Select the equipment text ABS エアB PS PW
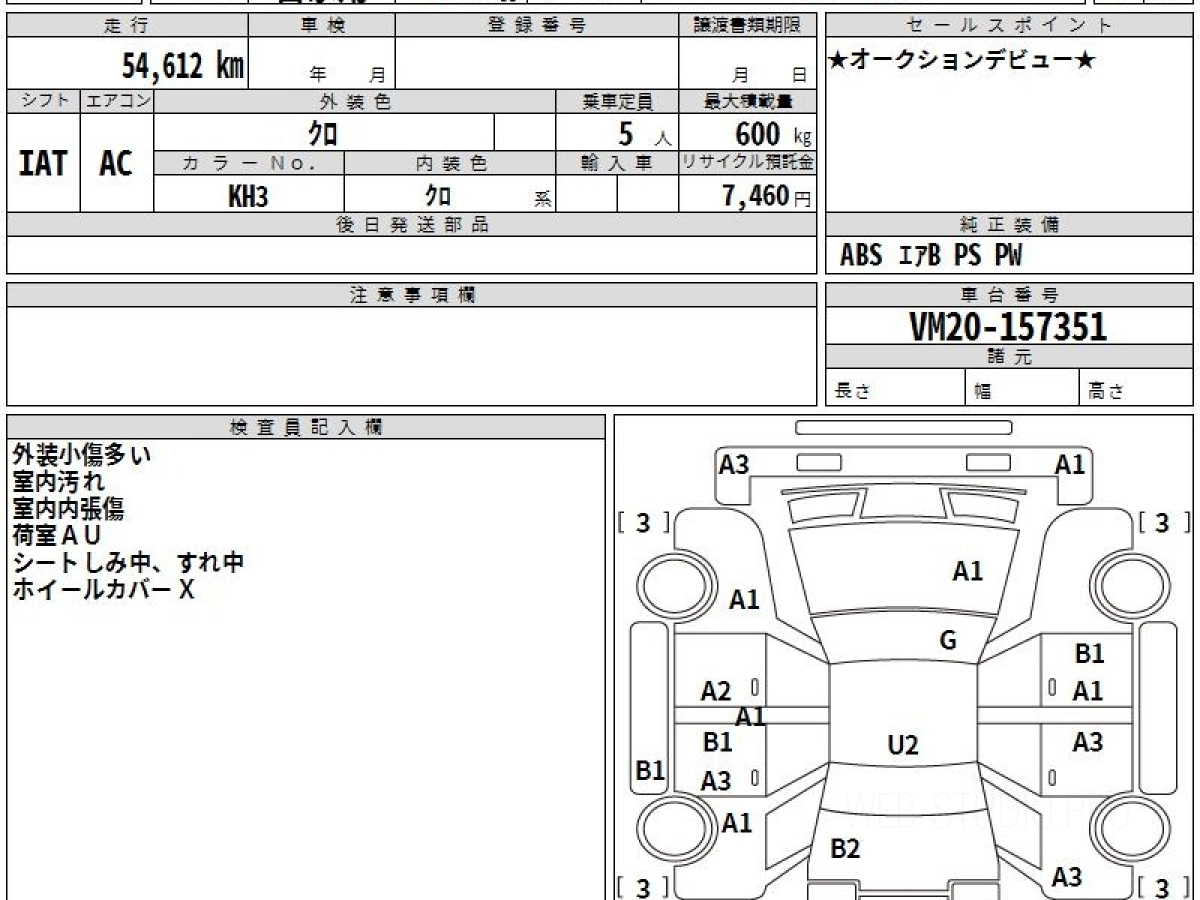 click(931, 256)
